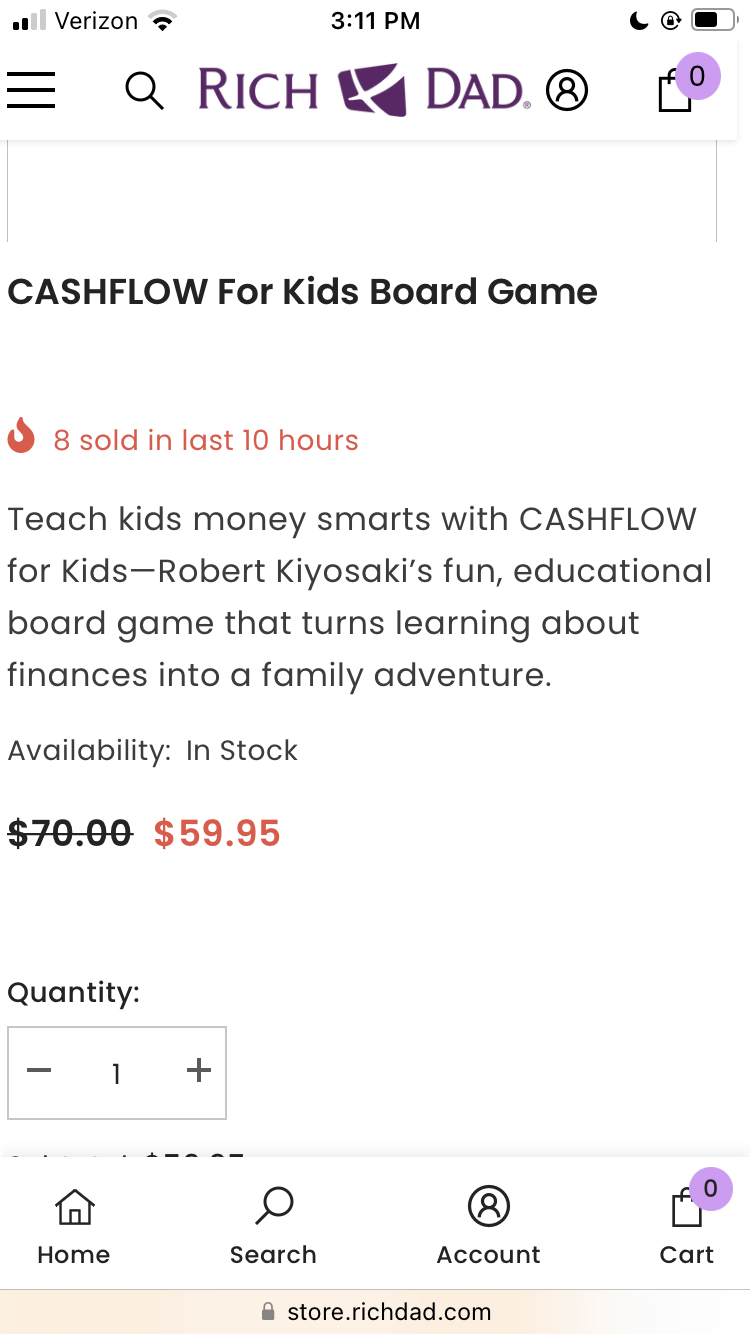Tap the bottom Cart count badge
Image resolution: width=750 pixels, height=1334 pixels.
[711, 1189]
